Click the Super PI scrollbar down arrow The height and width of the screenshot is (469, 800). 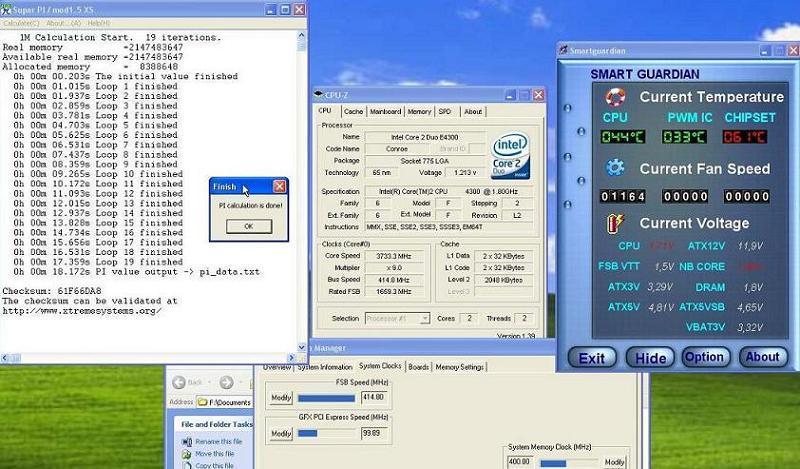[x=302, y=348]
